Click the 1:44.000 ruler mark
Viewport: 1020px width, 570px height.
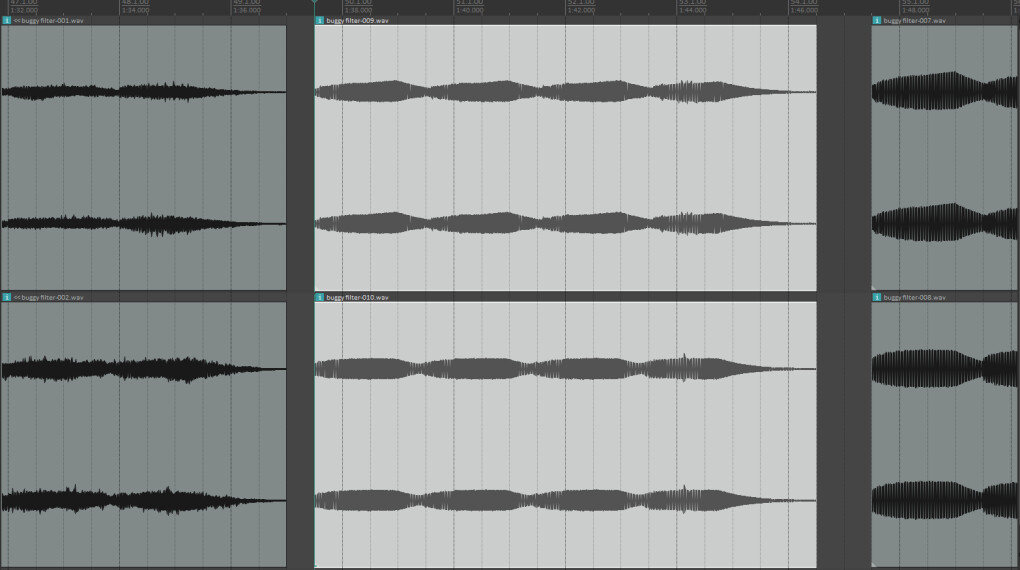[692, 10]
